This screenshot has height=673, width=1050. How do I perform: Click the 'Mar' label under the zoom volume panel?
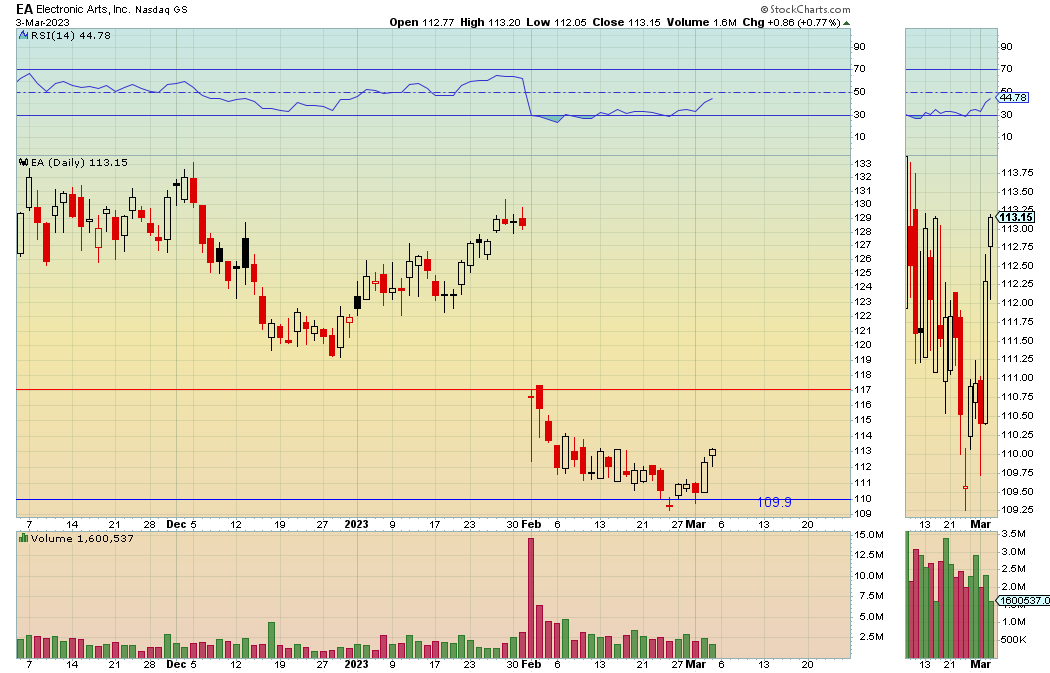coord(980,664)
